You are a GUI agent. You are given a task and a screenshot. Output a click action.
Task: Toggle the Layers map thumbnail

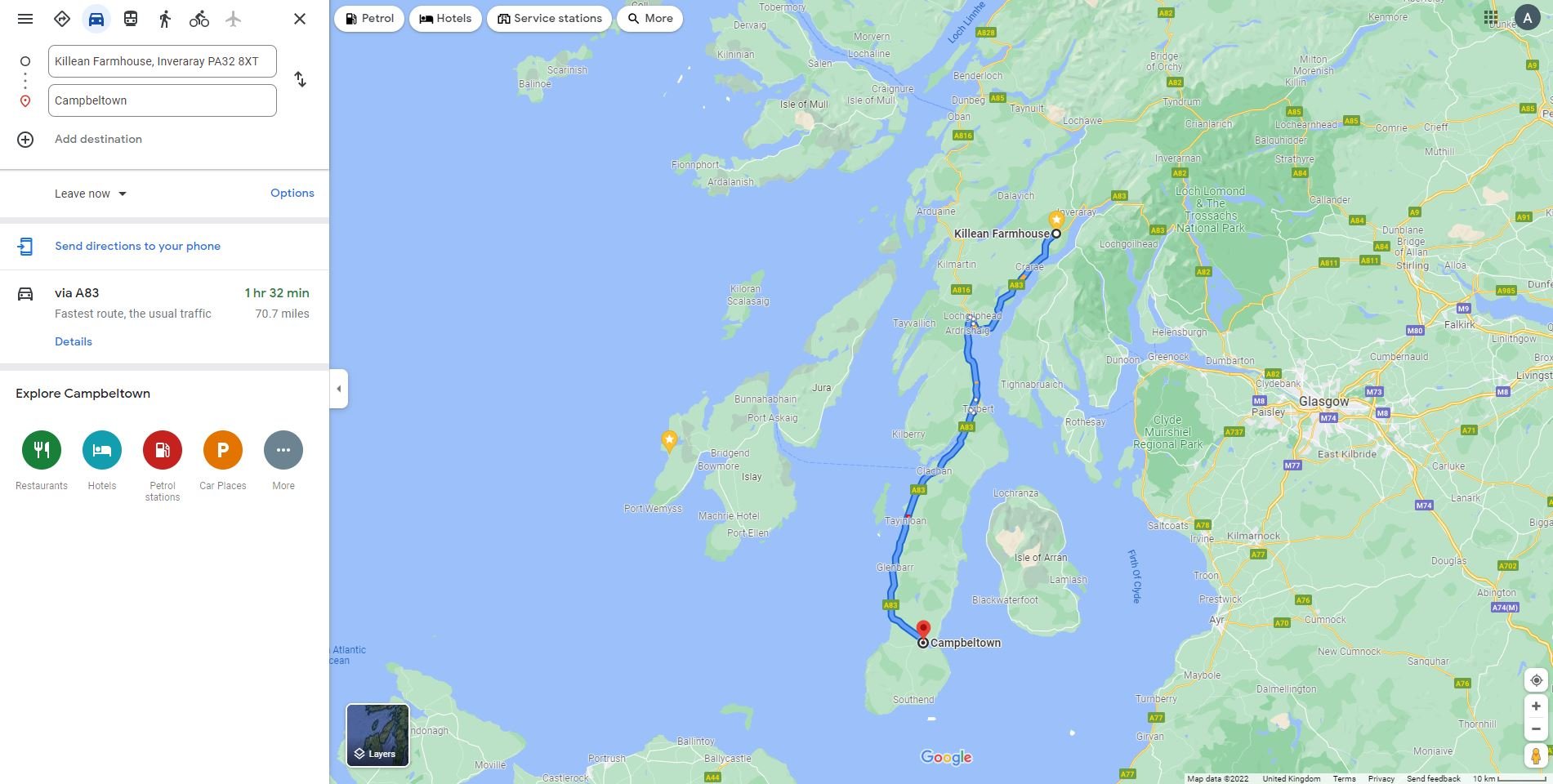click(377, 735)
